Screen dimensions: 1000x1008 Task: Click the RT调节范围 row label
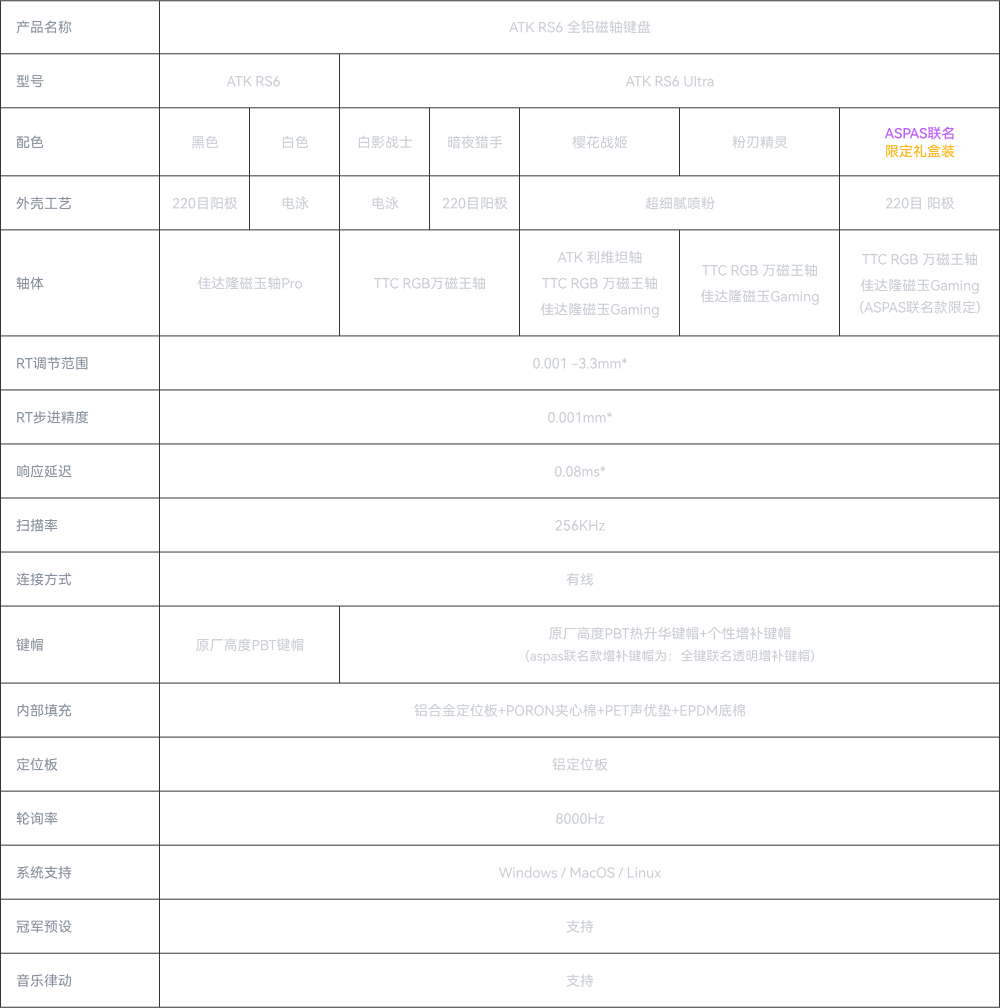pos(52,363)
